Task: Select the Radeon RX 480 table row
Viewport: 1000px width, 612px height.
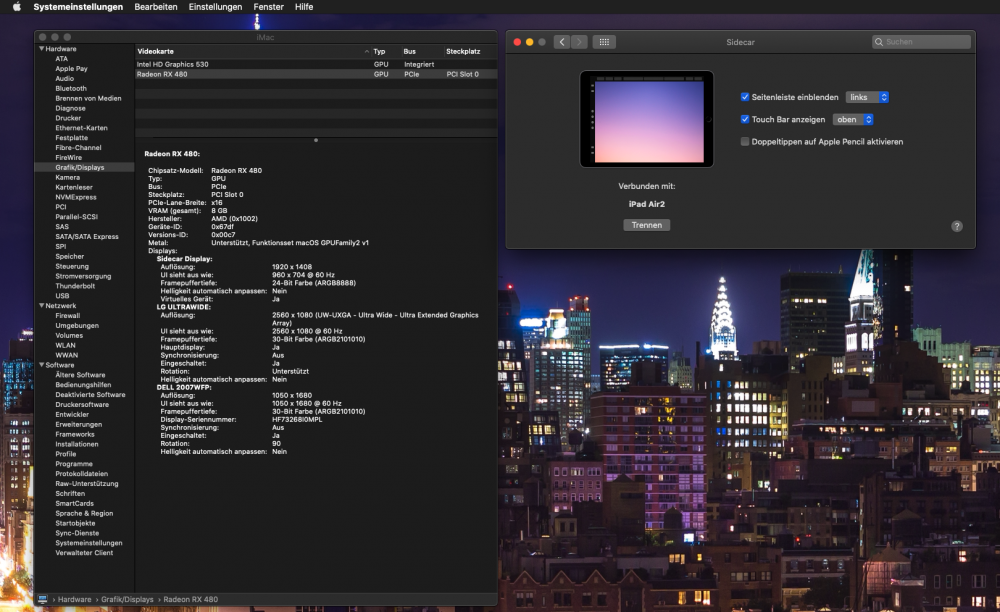Action: pyautogui.click(x=316, y=74)
